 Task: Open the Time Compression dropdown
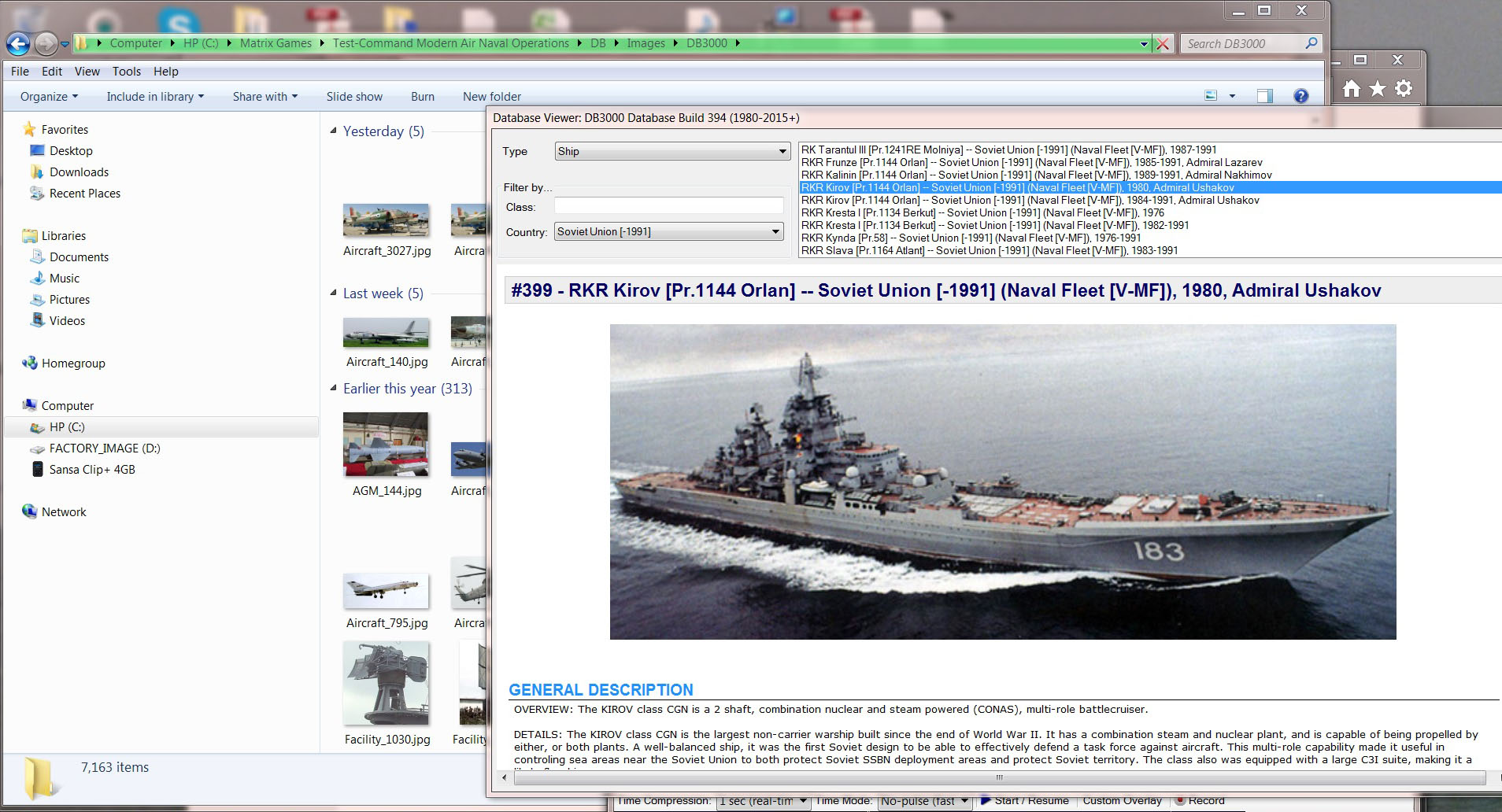[x=763, y=801]
